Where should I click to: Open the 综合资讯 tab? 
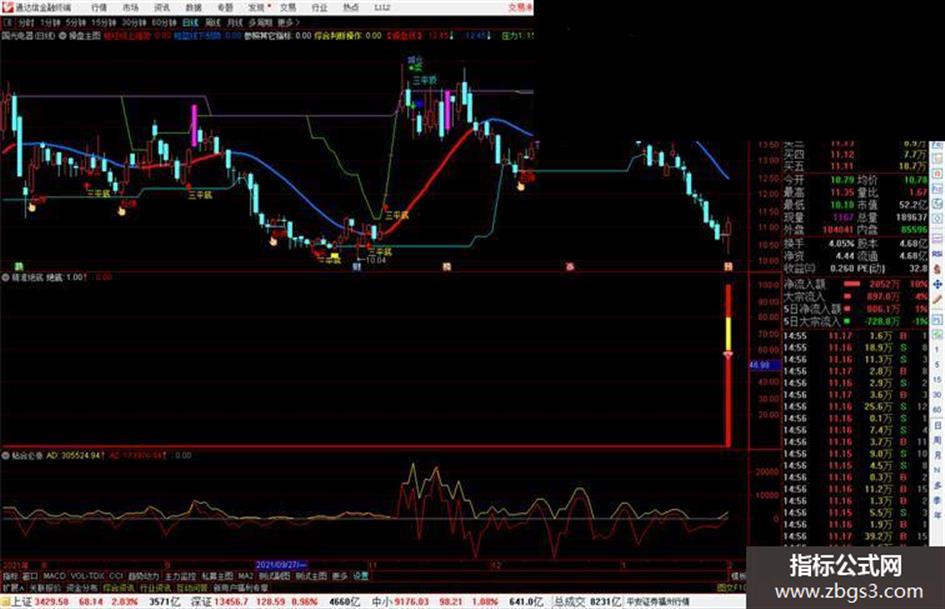pyautogui.click(x=119, y=587)
